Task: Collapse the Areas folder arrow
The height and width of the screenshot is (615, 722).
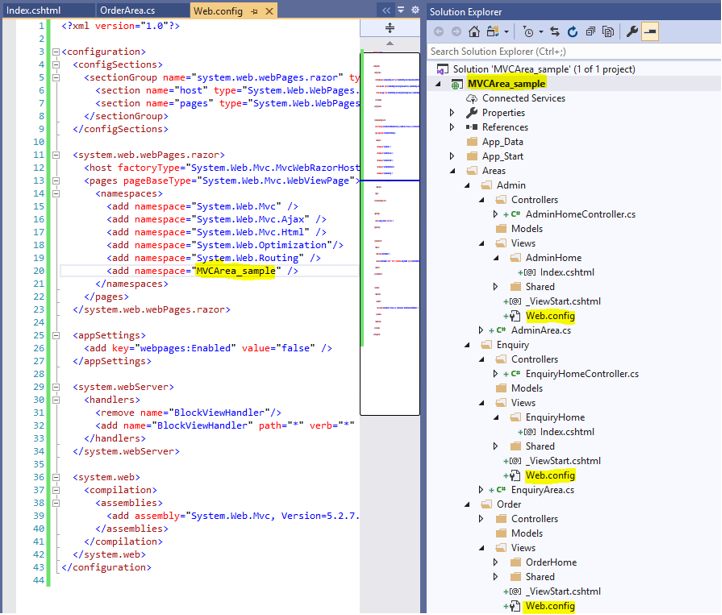Action: (453, 171)
